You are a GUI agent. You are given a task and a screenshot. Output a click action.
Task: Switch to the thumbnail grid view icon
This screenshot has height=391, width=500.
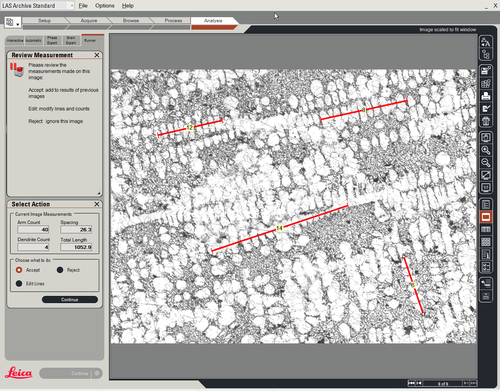[x=486, y=242]
